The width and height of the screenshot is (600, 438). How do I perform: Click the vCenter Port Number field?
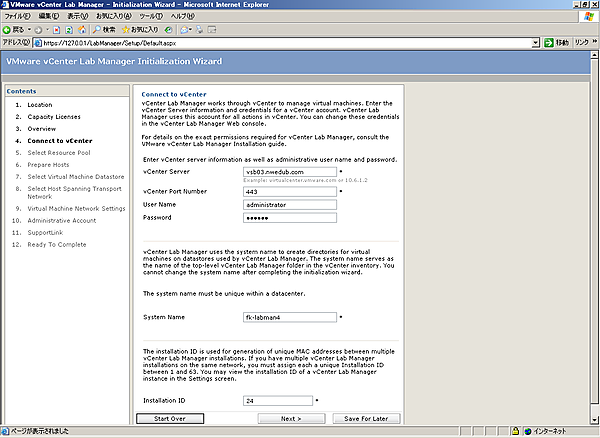(x=290, y=190)
